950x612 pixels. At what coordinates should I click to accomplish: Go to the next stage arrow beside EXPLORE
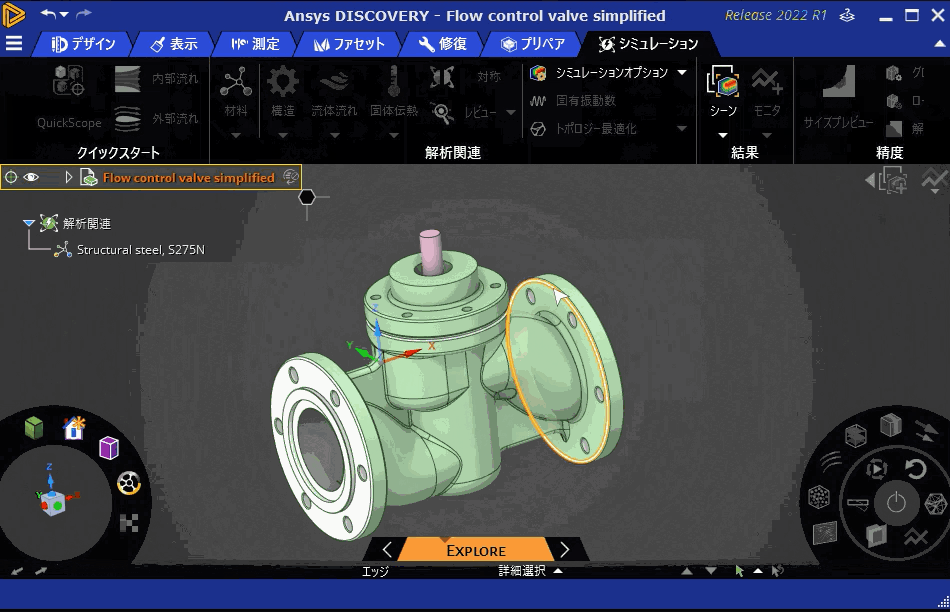[565, 550]
